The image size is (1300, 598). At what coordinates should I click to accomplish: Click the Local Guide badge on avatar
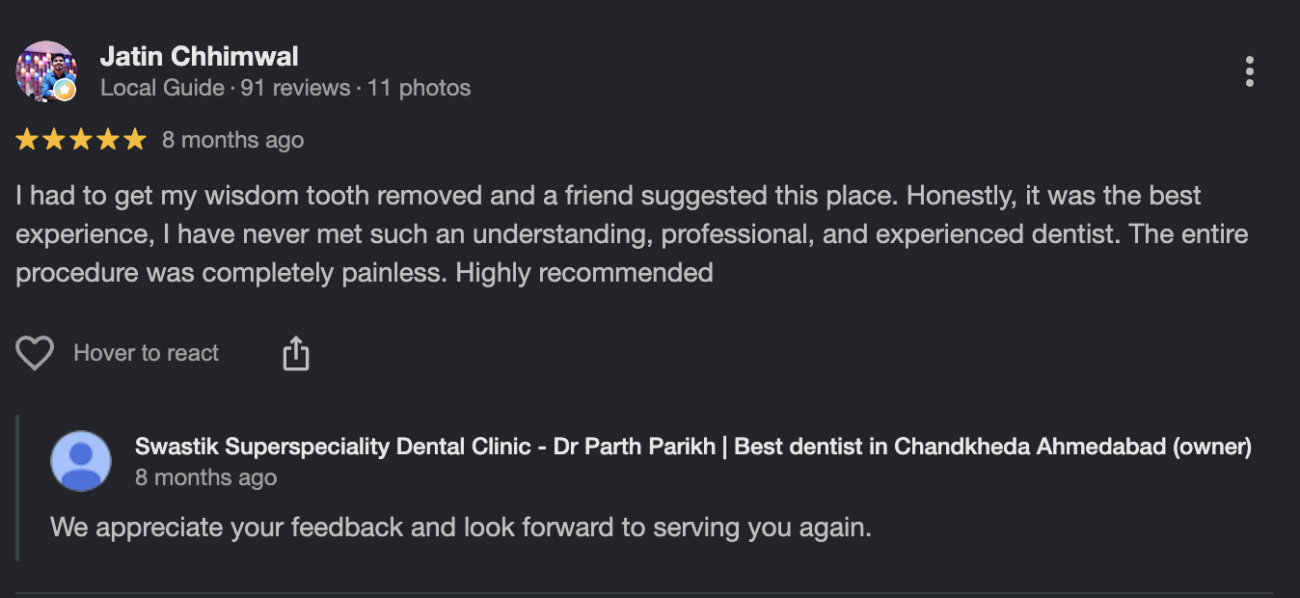[x=65, y=91]
